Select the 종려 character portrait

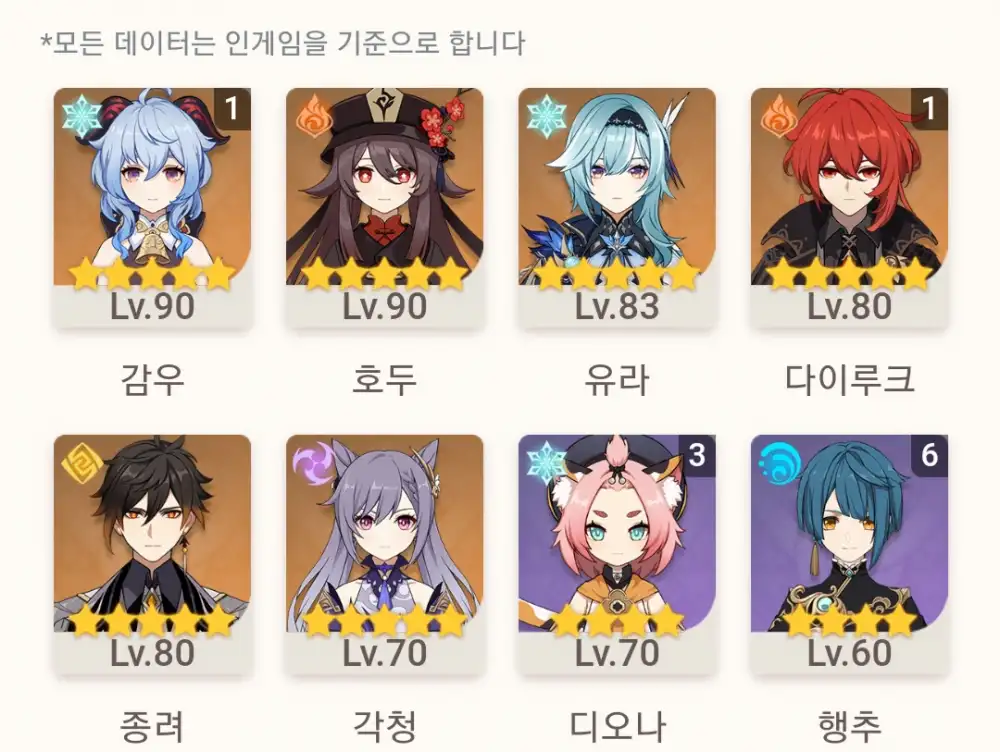click(152, 555)
